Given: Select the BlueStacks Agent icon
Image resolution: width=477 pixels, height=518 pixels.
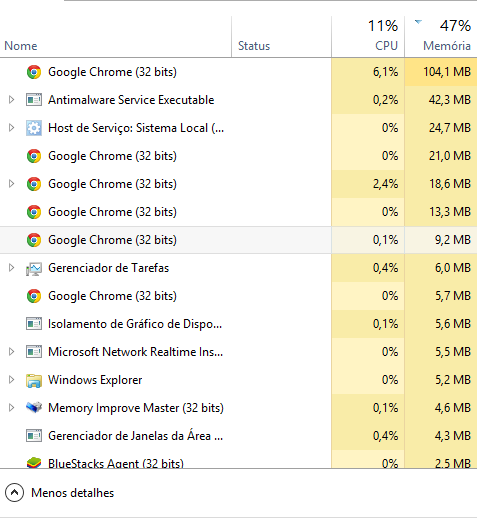Looking at the screenshot, I should [x=34, y=463].
